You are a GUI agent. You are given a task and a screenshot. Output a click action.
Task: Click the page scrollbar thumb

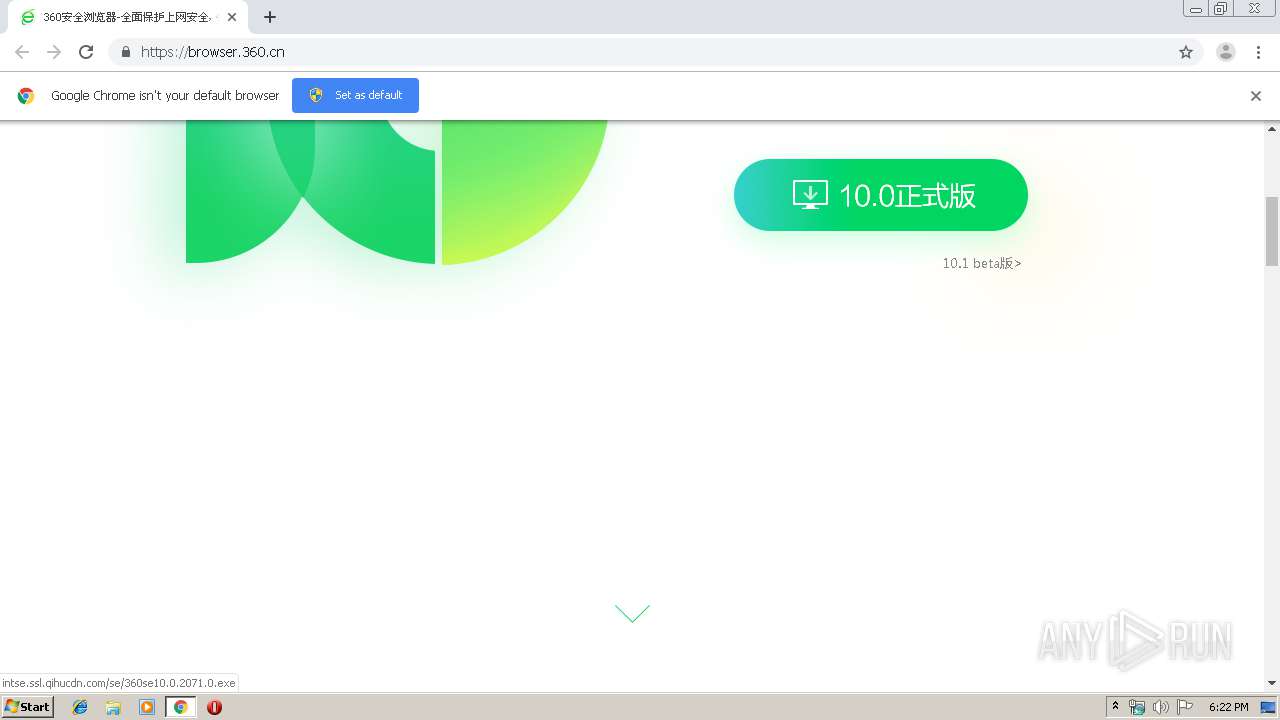(1272, 231)
